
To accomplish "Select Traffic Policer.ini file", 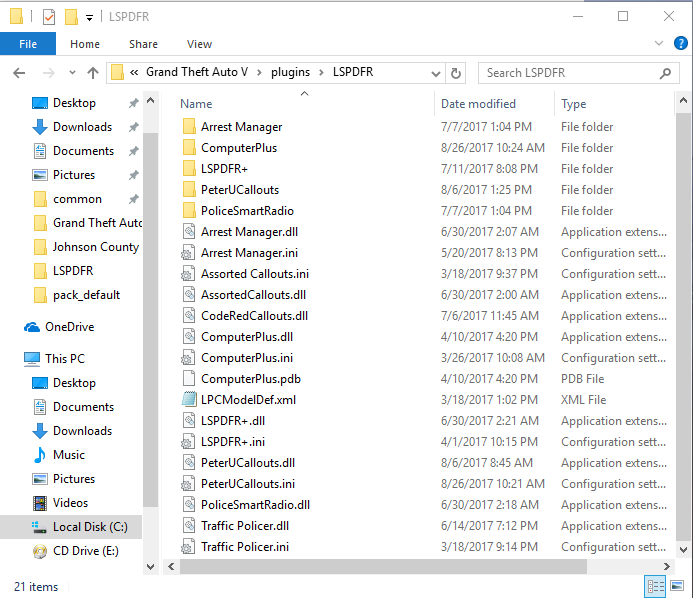I will (x=245, y=547).
